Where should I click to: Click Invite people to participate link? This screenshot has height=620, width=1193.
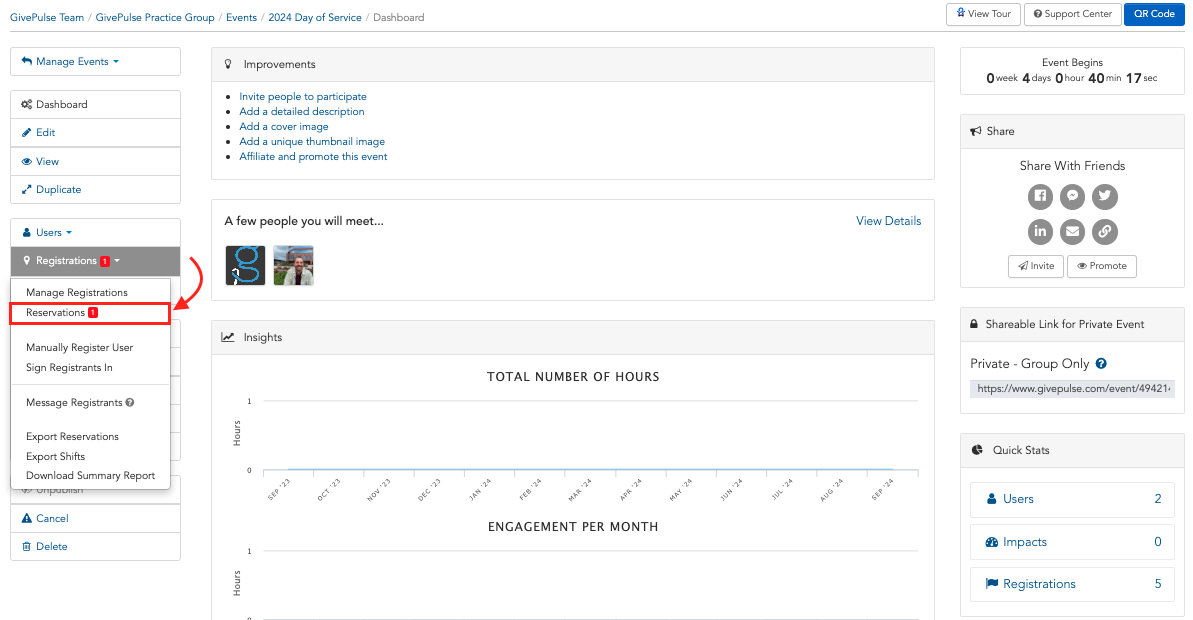pos(303,97)
